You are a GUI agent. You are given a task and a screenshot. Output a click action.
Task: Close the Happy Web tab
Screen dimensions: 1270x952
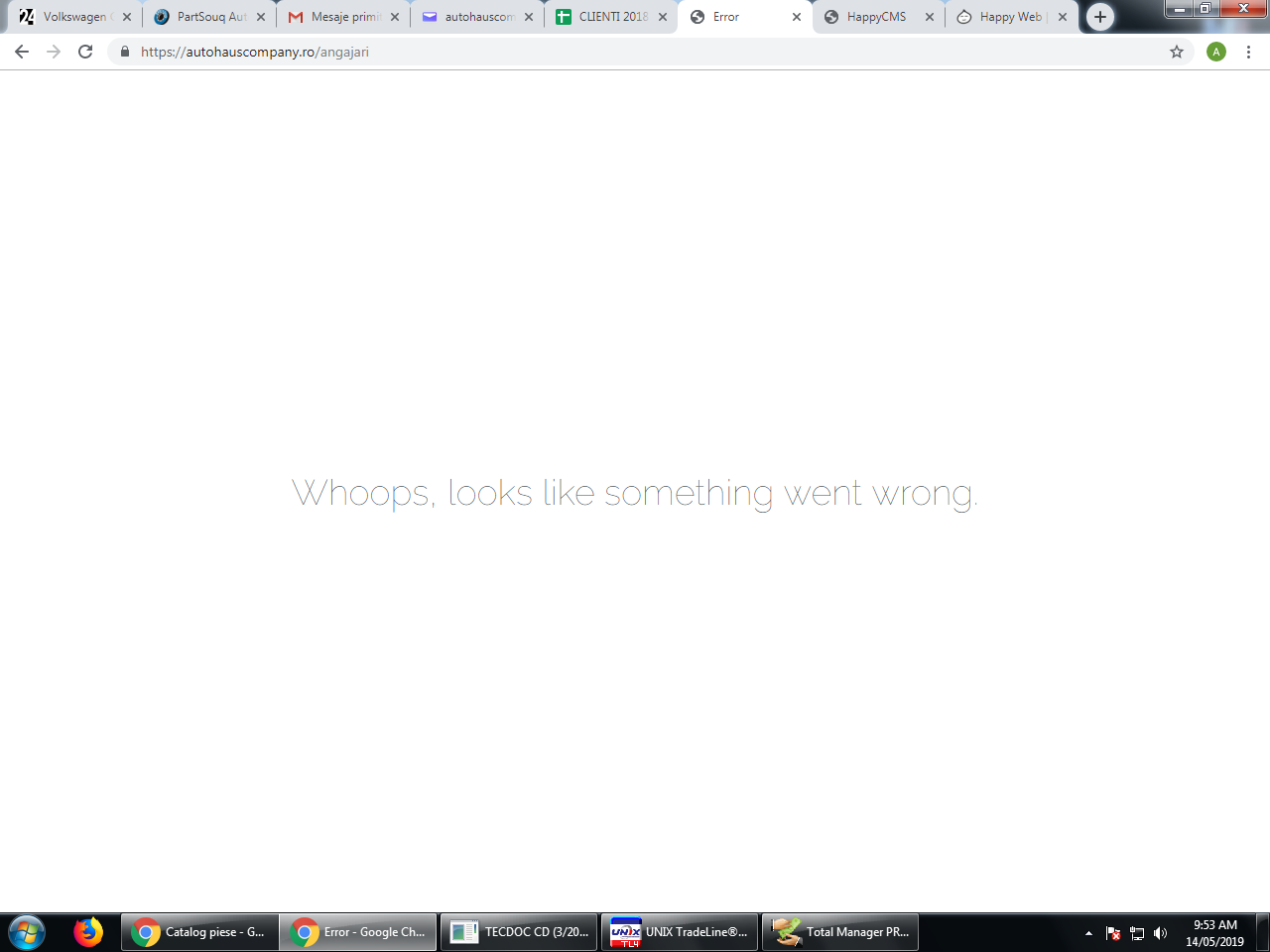[1063, 17]
